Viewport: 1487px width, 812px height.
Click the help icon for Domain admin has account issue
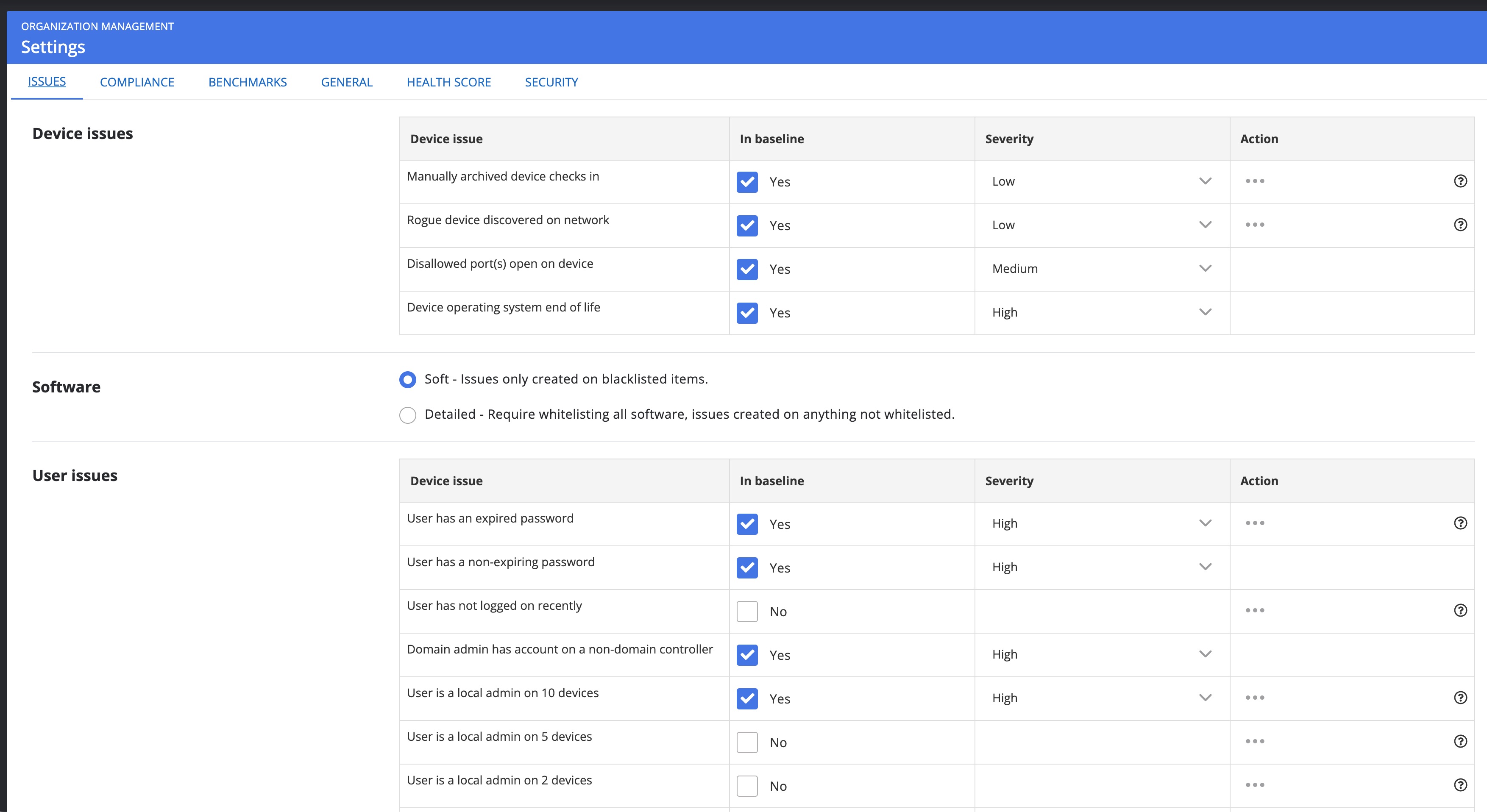[1460, 654]
